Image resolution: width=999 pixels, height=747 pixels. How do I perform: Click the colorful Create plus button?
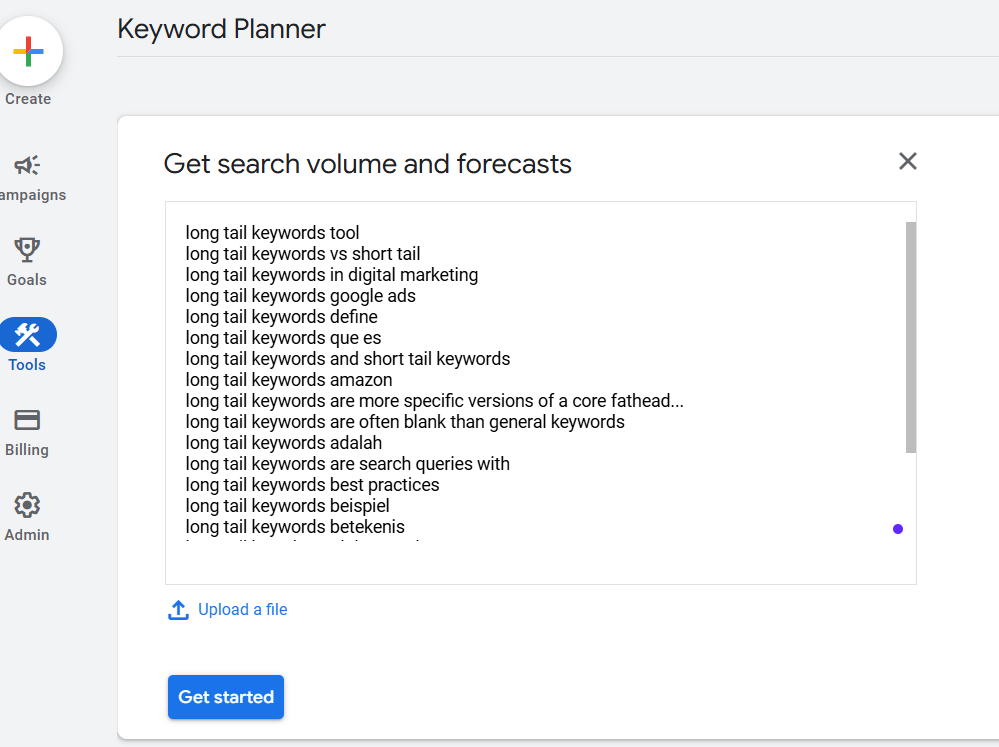pos(28,51)
